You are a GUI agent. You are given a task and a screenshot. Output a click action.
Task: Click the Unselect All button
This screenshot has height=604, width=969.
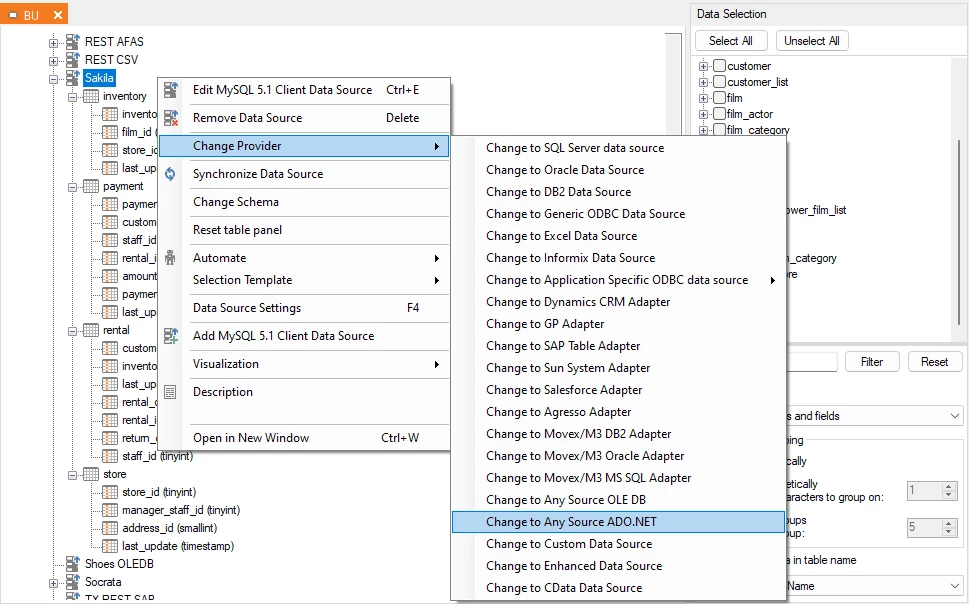pyautogui.click(x=812, y=41)
